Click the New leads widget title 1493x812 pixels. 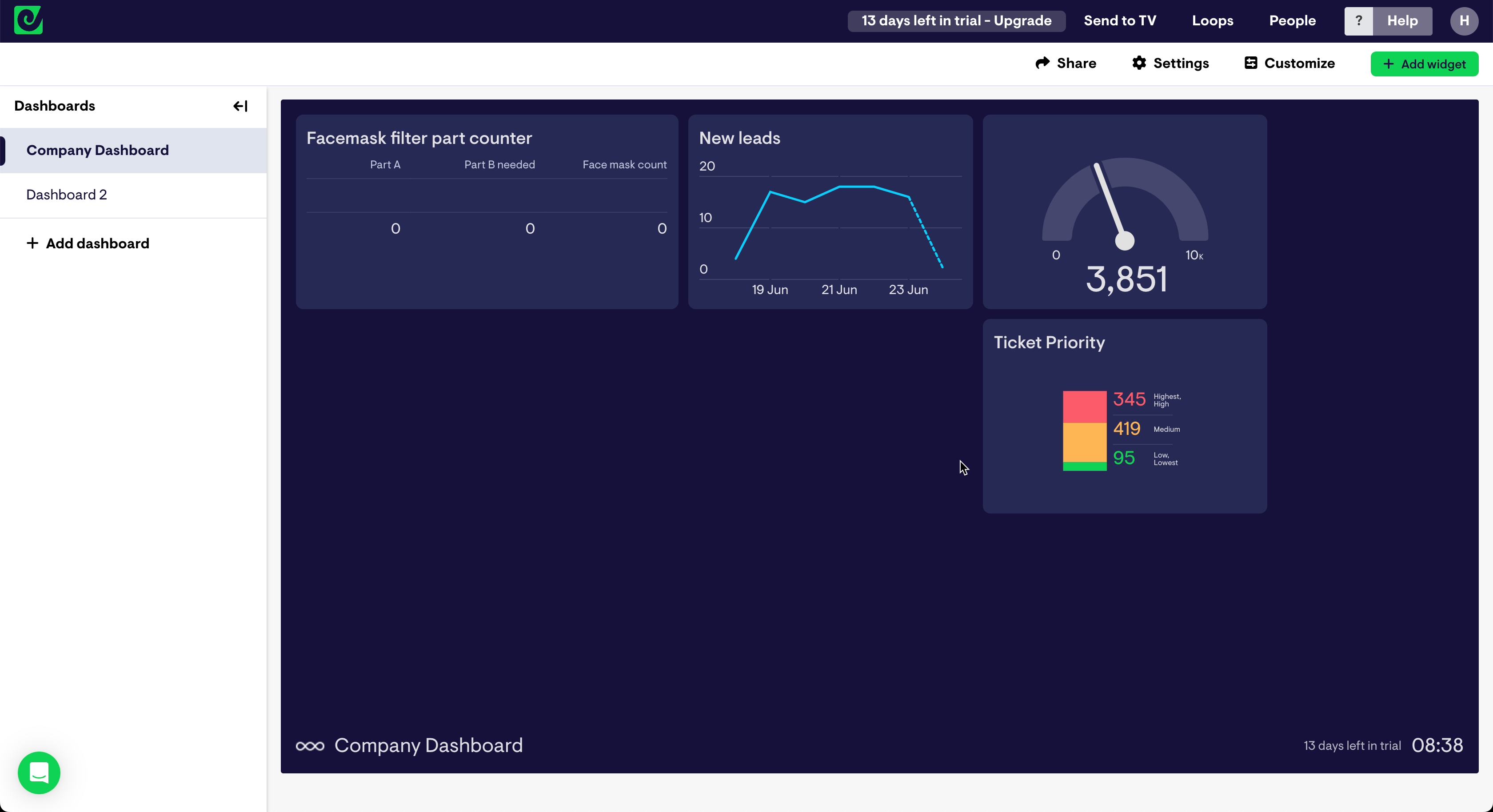[739, 138]
